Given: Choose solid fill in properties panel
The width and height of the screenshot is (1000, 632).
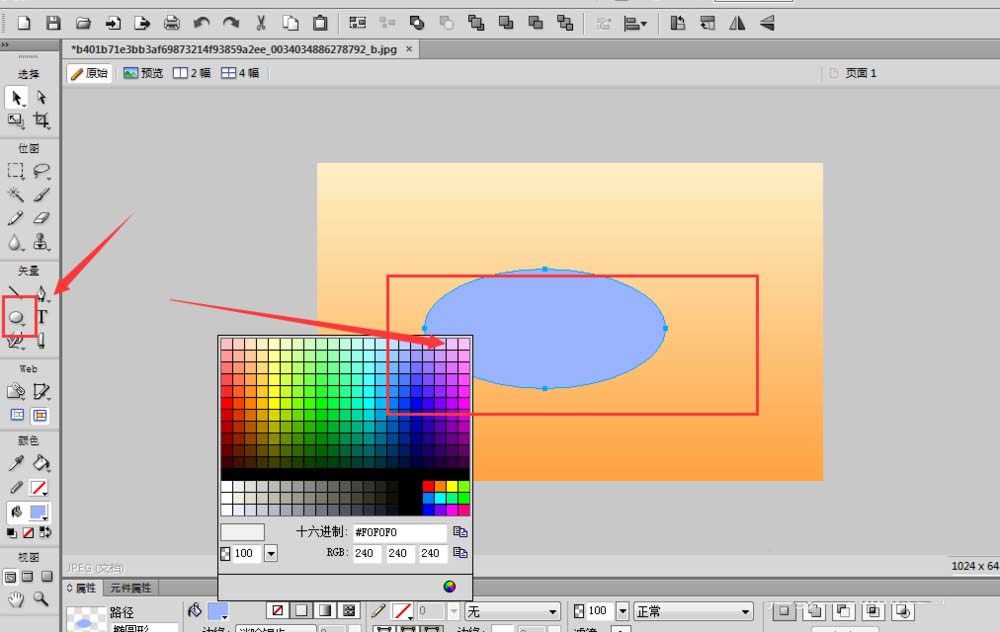Looking at the screenshot, I should [x=301, y=611].
